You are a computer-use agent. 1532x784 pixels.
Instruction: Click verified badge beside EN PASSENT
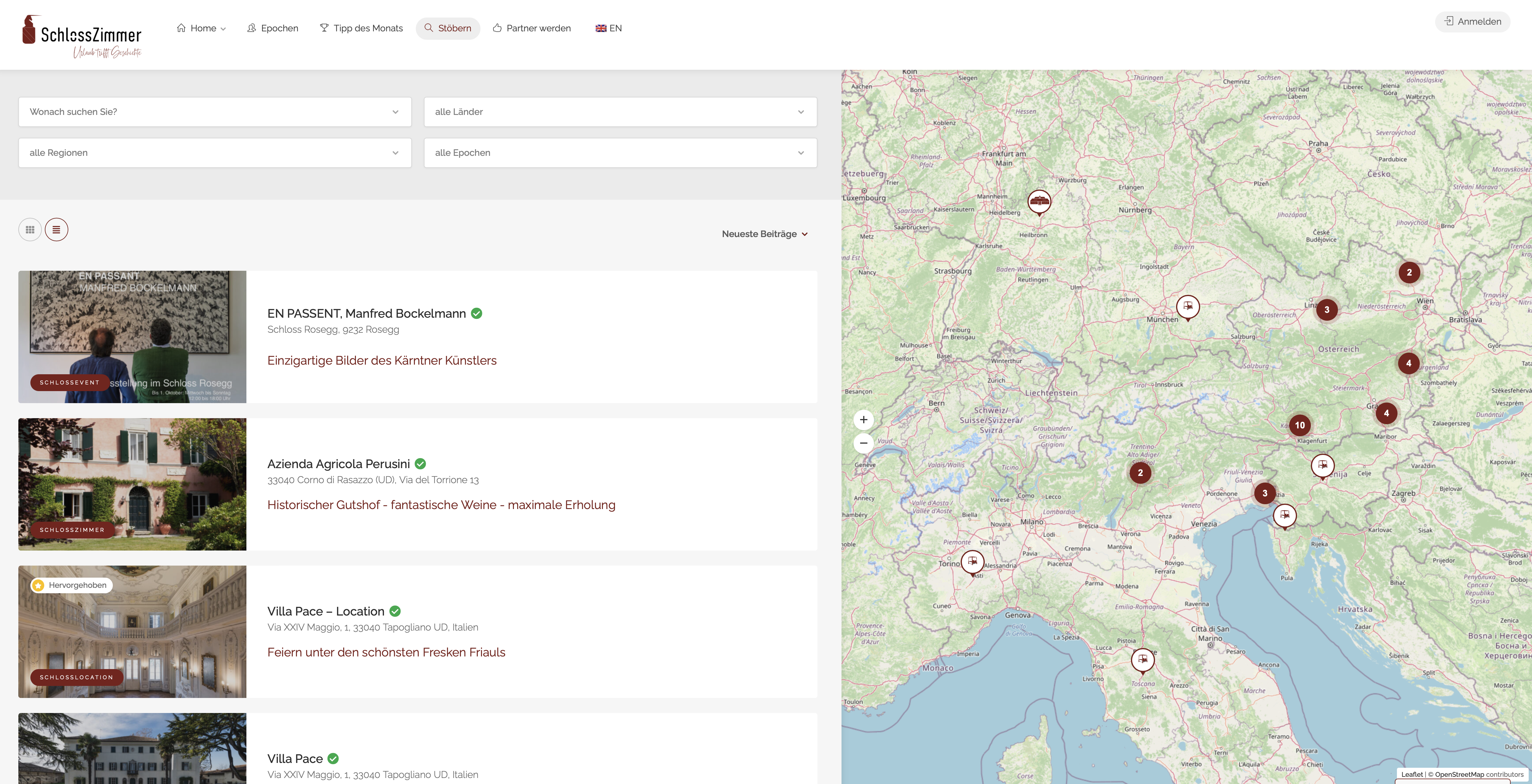[x=476, y=313]
